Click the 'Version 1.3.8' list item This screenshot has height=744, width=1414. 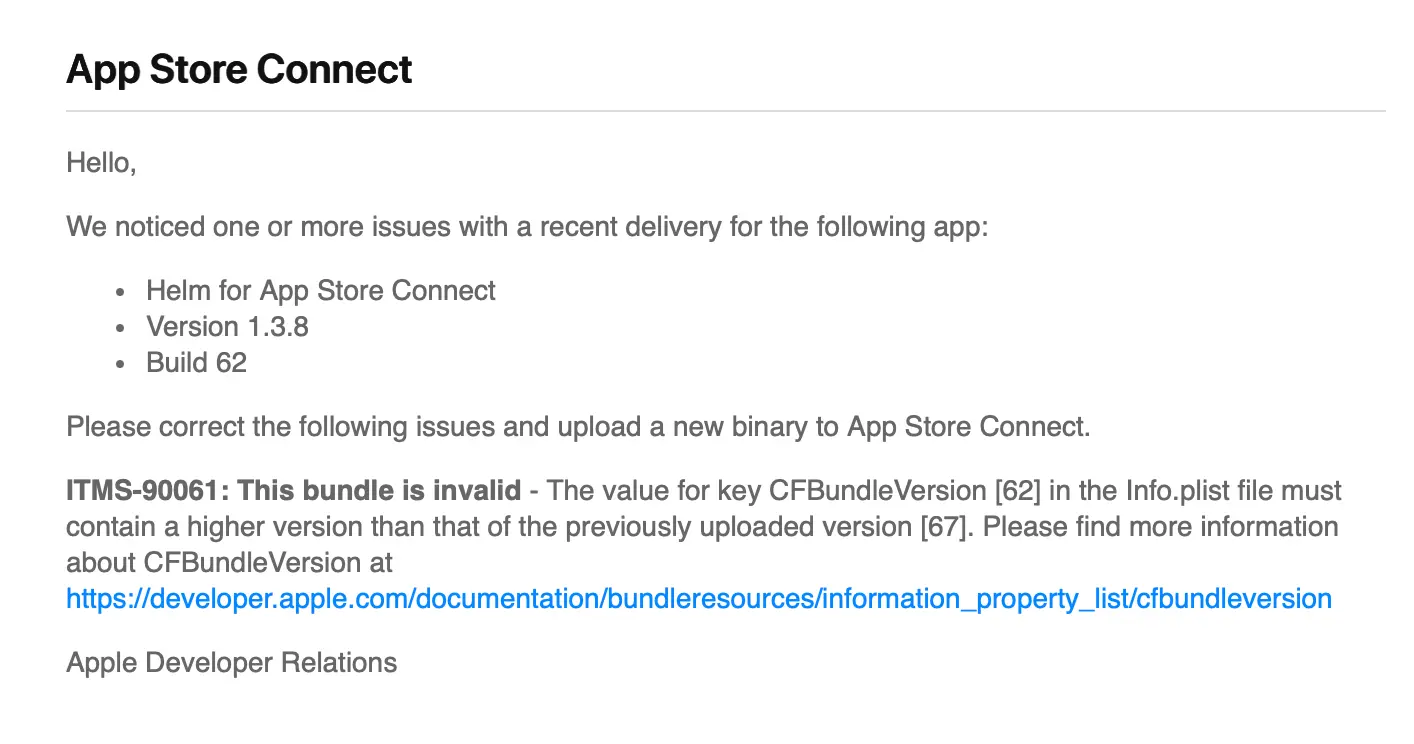227,326
